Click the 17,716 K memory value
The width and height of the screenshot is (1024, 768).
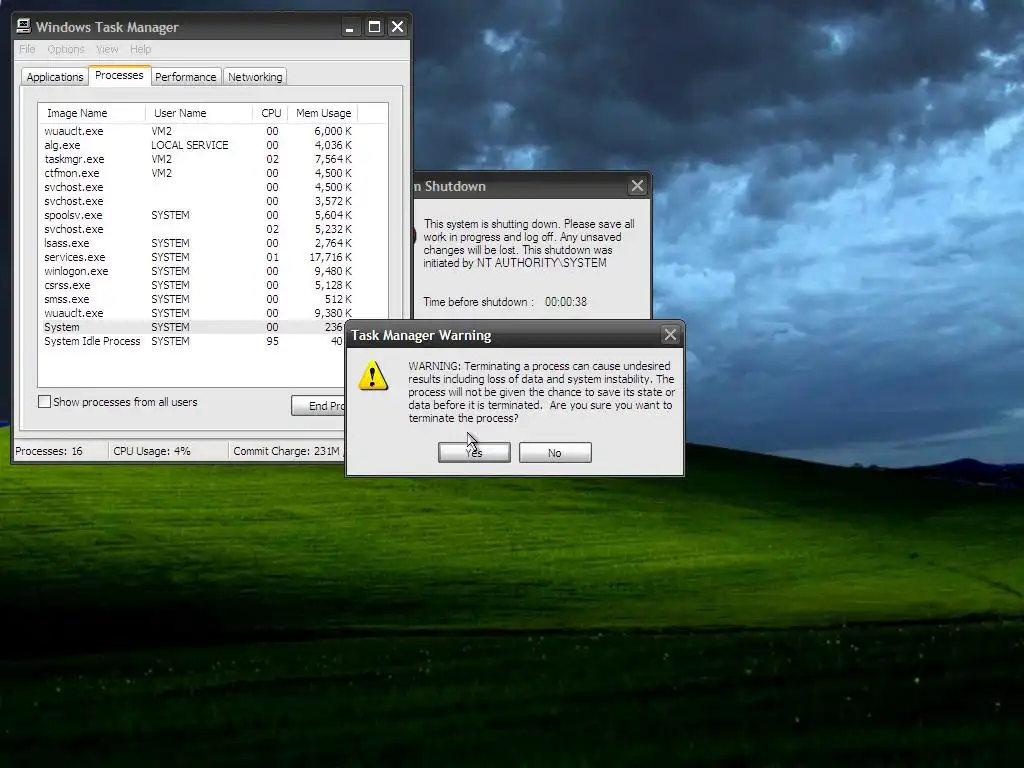330,257
